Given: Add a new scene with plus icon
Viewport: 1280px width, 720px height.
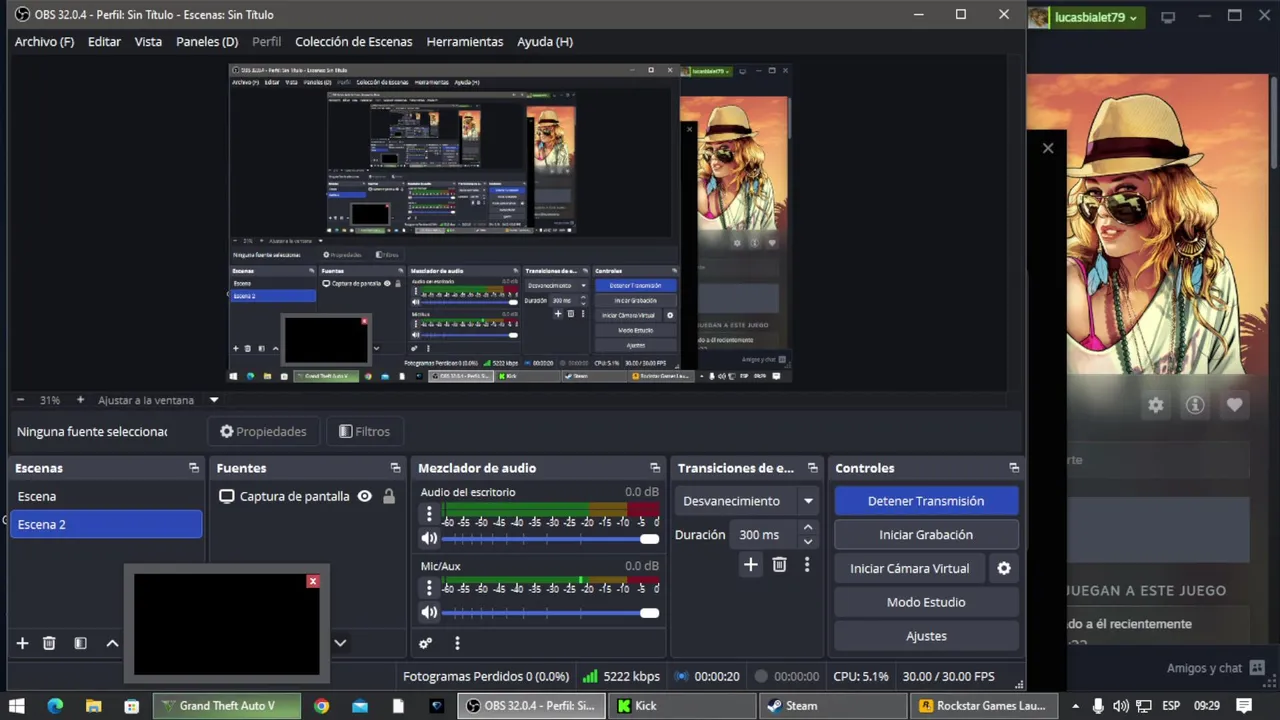Looking at the screenshot, I should 22,643.
